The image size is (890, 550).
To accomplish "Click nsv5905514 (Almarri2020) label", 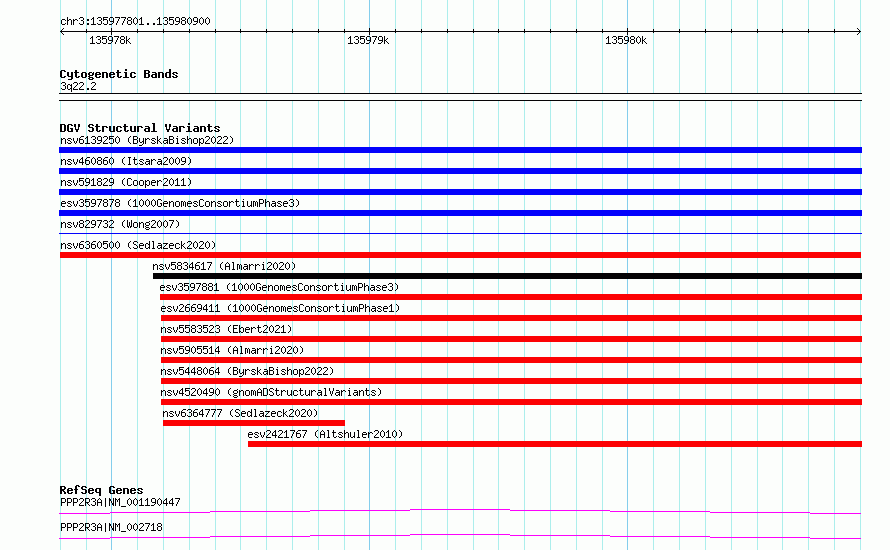I will coord(232,350).
